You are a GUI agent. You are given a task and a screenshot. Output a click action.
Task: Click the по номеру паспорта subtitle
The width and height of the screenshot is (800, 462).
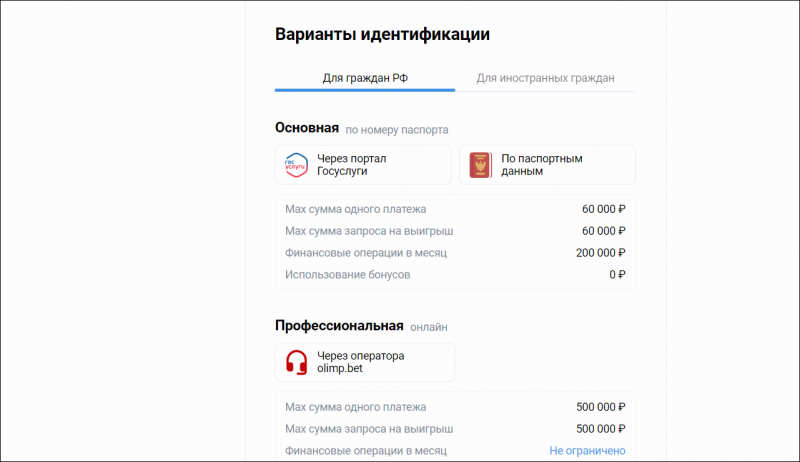point(397,130)
